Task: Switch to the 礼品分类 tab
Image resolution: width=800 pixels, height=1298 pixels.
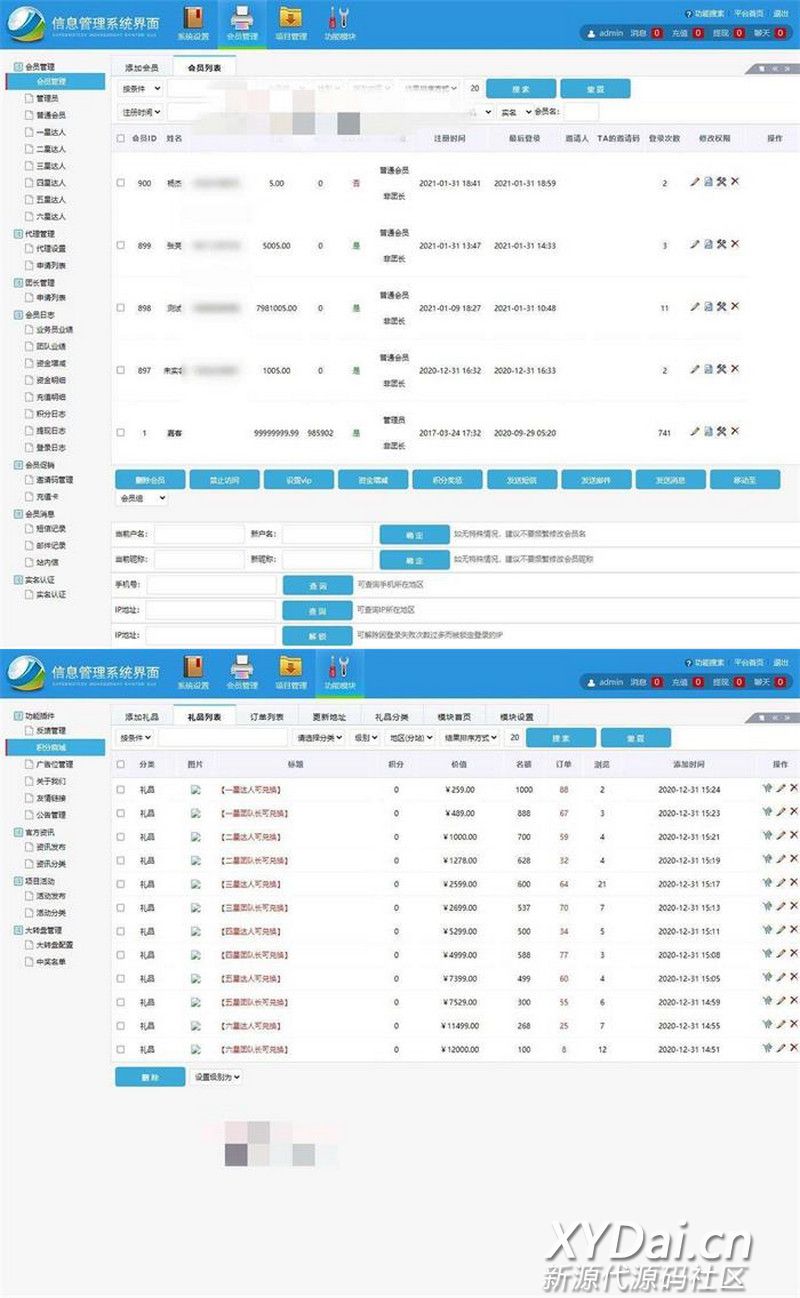Action: [x=391, y=717]
